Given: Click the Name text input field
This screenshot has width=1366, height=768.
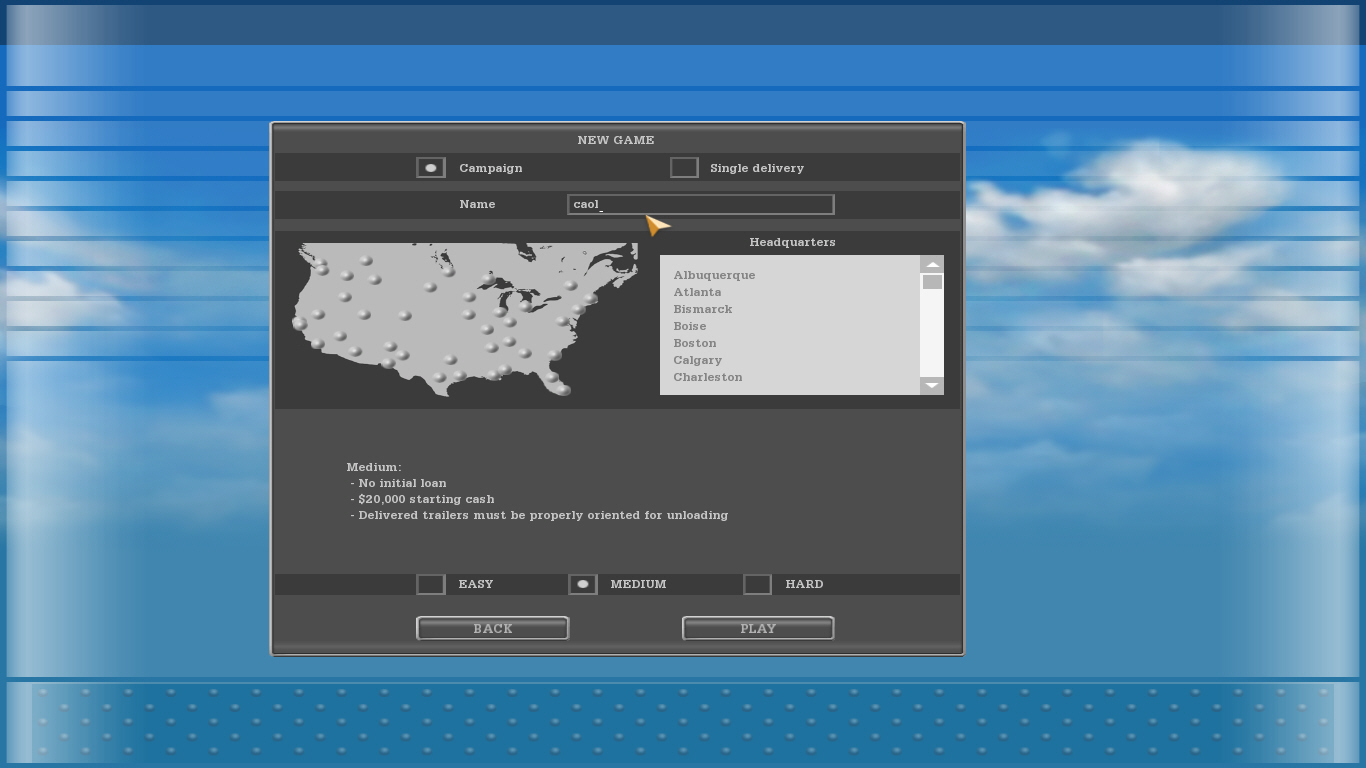Looking at the screenshot, I should tap(700, 204).
